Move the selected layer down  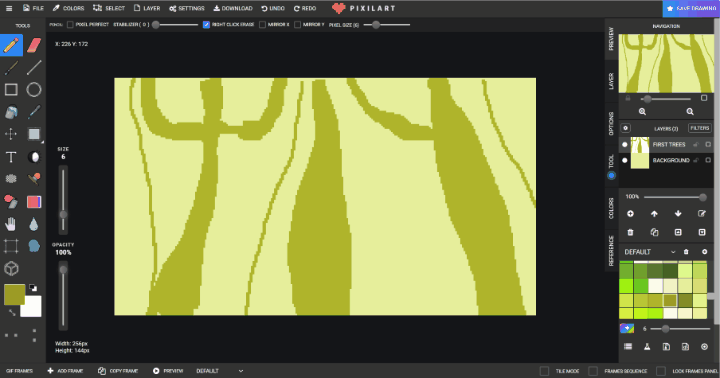coord(678,214)
